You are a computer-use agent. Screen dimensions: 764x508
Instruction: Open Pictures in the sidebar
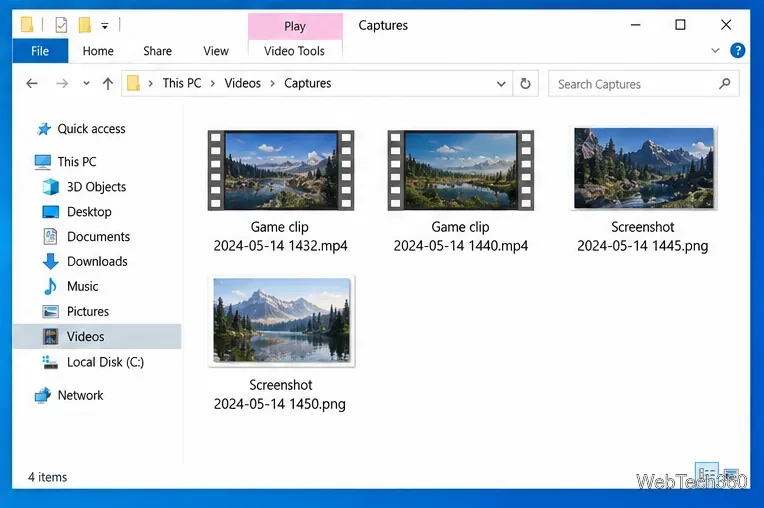pyautogui.click(x=88, y=311)
